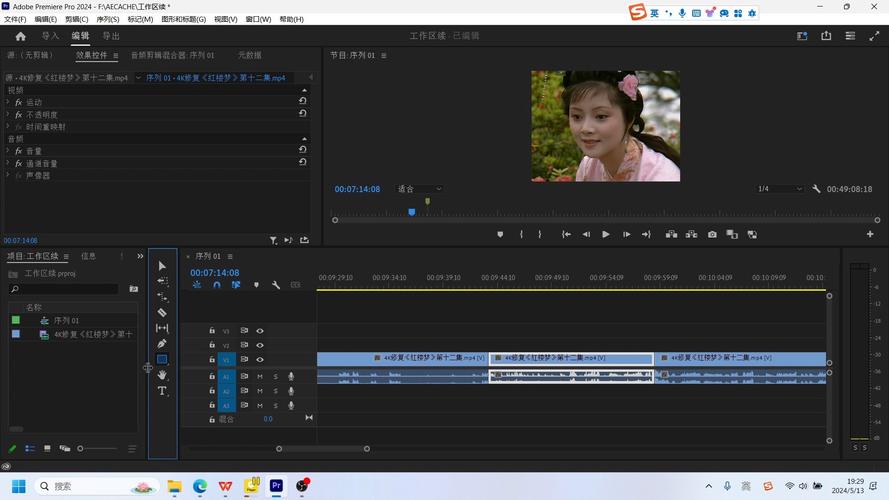Viewport: 889px width, 500px height.
Task: Open the 文件(F) menu
Action: 15,19
